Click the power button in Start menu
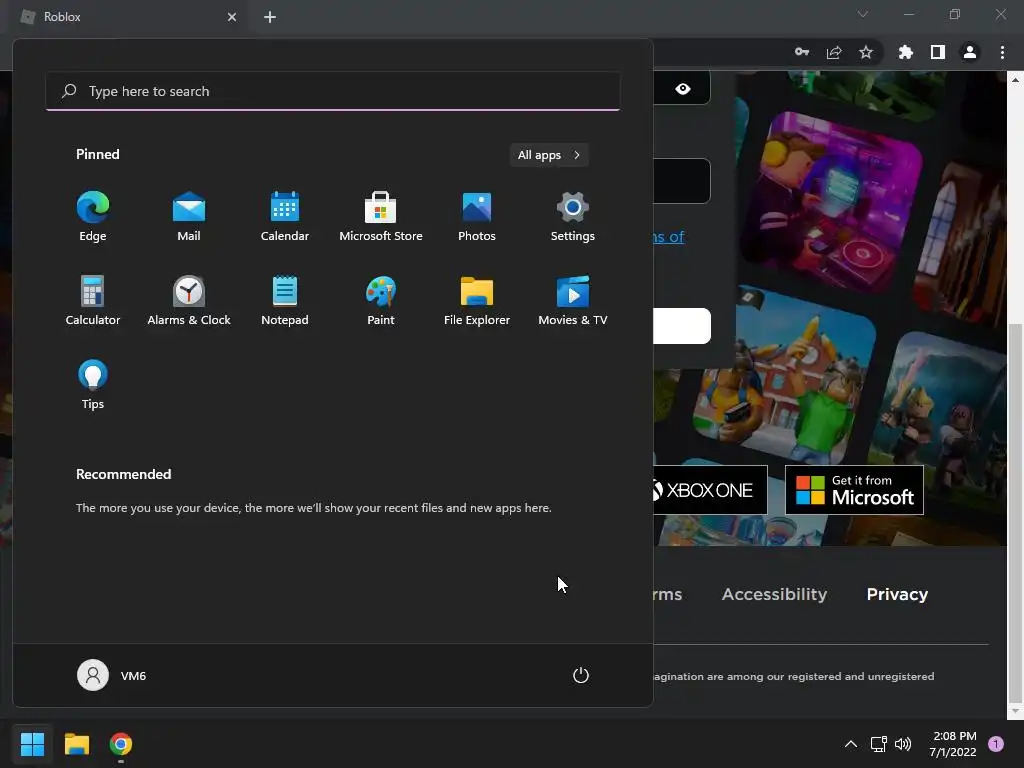Viewport: 1024px width, 768px height. click(581, 675)
